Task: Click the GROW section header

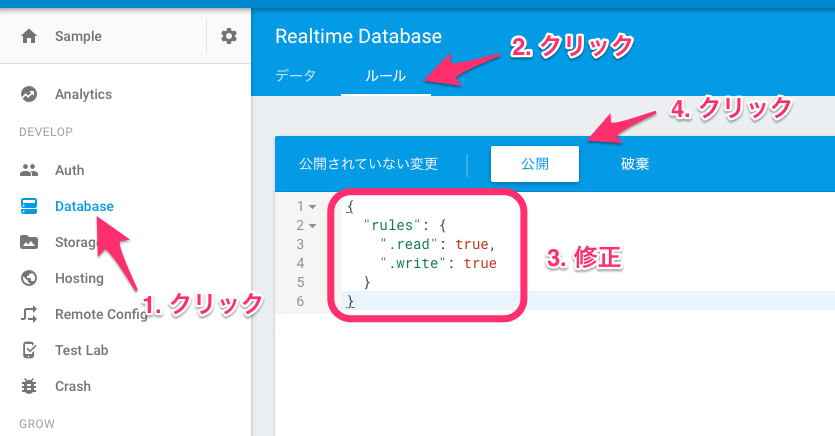Action: pyautogui.click(x=37, y=424)
